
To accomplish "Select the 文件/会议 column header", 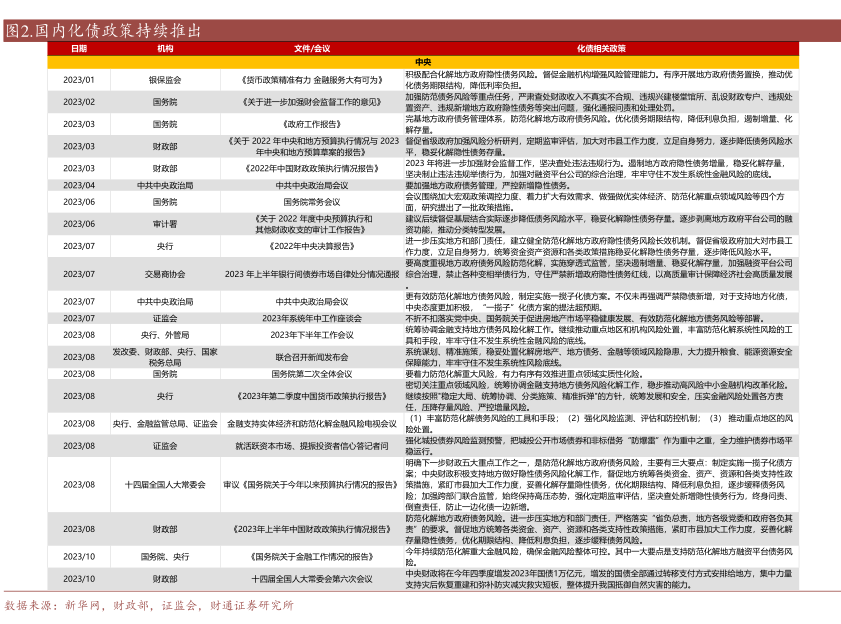I will tap(312, 48).
